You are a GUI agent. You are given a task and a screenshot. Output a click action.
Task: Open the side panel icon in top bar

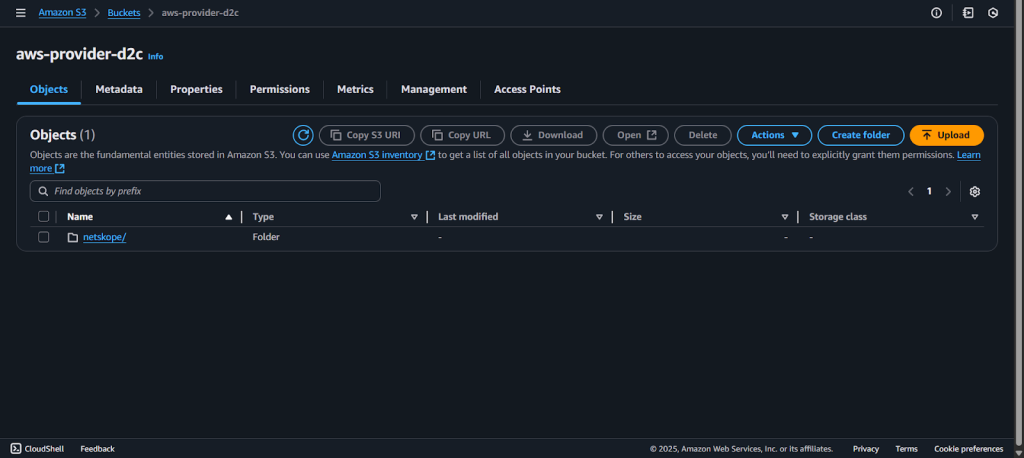968,13
